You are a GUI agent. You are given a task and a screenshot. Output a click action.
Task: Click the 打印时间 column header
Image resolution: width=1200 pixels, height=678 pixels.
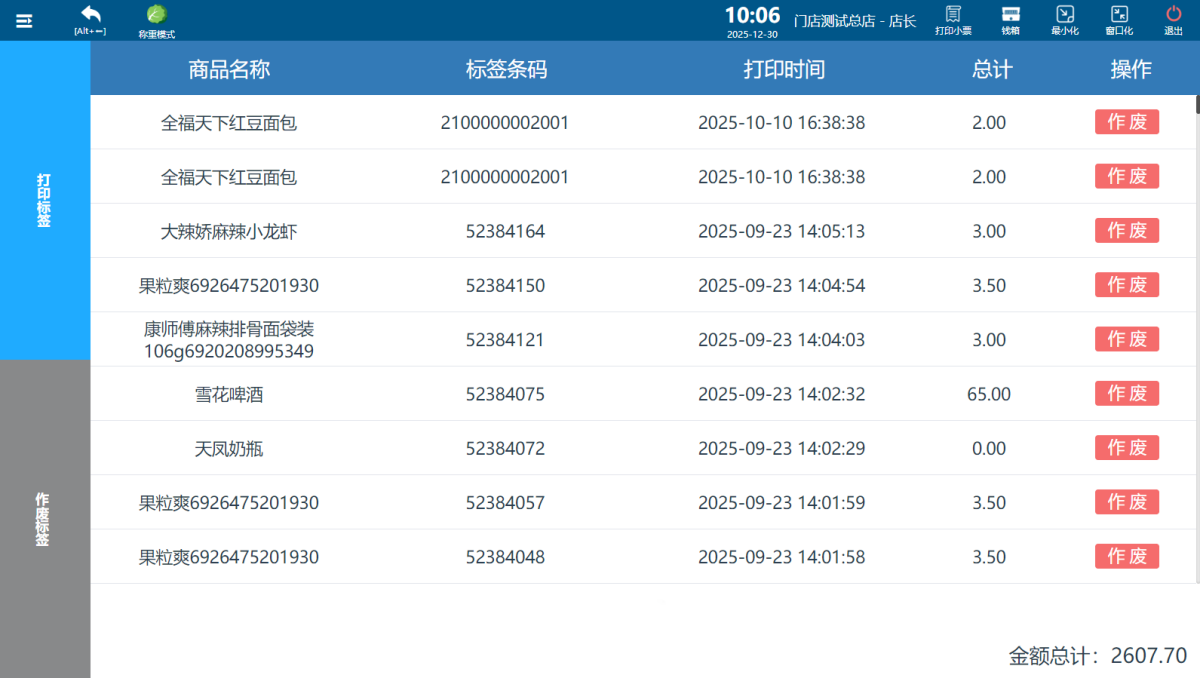pos(784,69)
